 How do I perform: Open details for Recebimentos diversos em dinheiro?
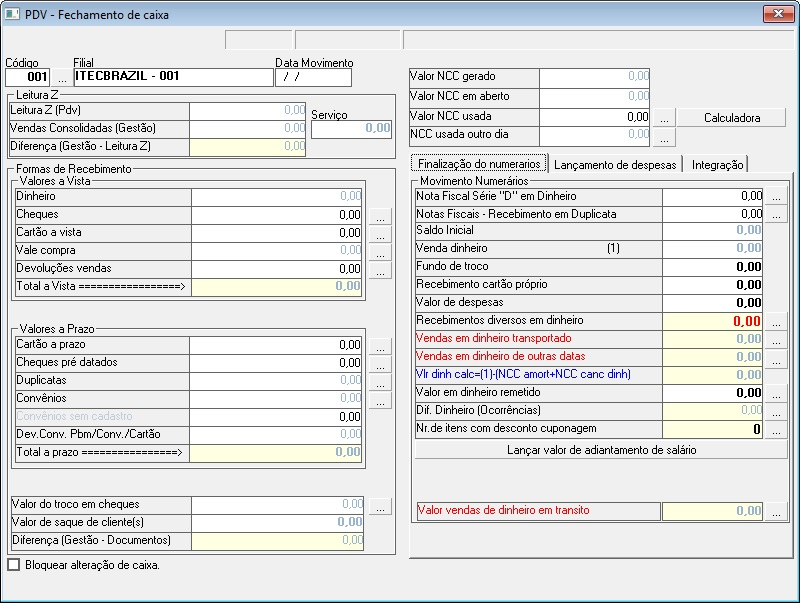point(776,321)
